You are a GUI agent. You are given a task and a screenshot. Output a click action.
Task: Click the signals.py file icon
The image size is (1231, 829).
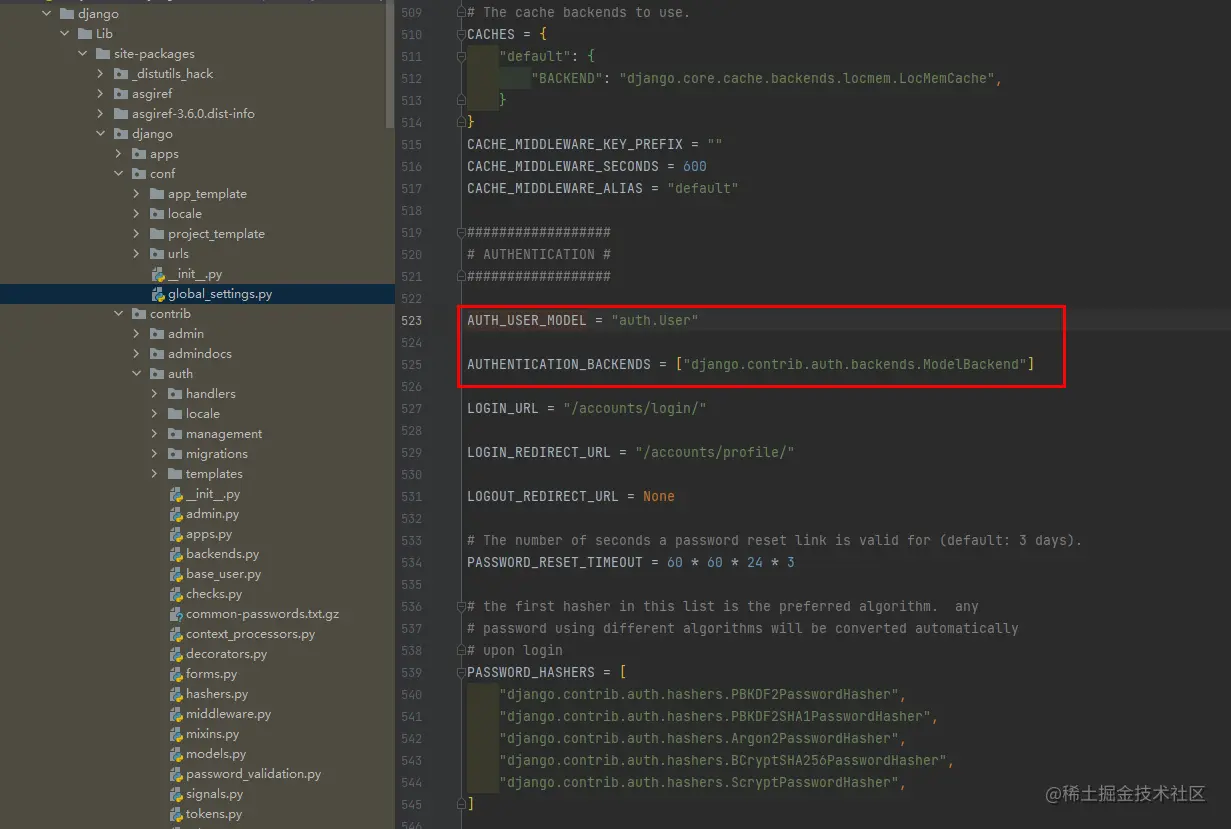click(176, 794)
